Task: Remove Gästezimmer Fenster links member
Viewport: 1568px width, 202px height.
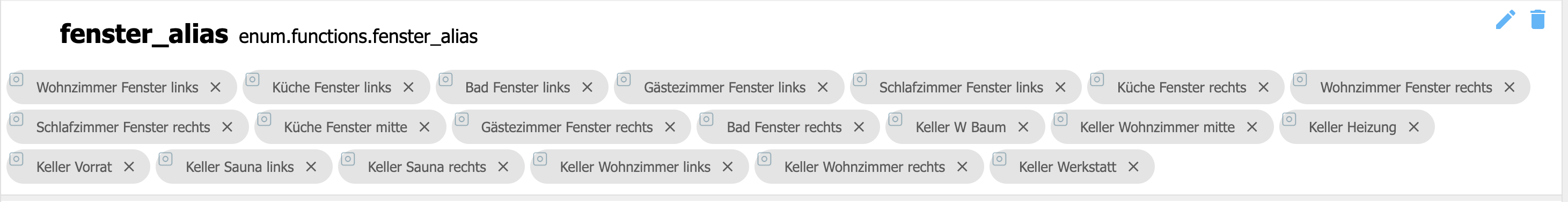Action: click(x=823, y=87)
